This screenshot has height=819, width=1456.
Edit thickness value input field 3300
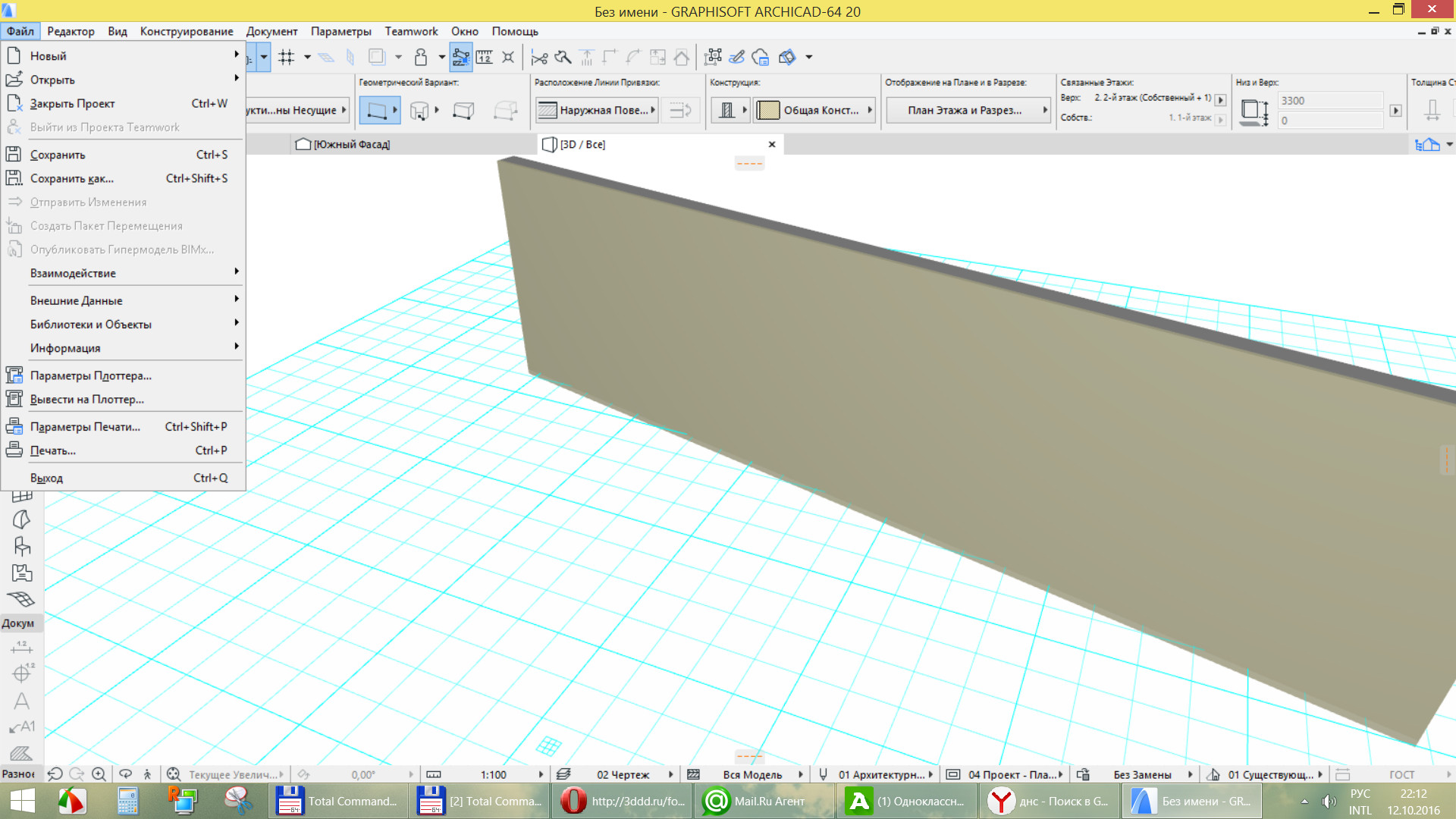pyautogui.click(x=1332, y=100)
